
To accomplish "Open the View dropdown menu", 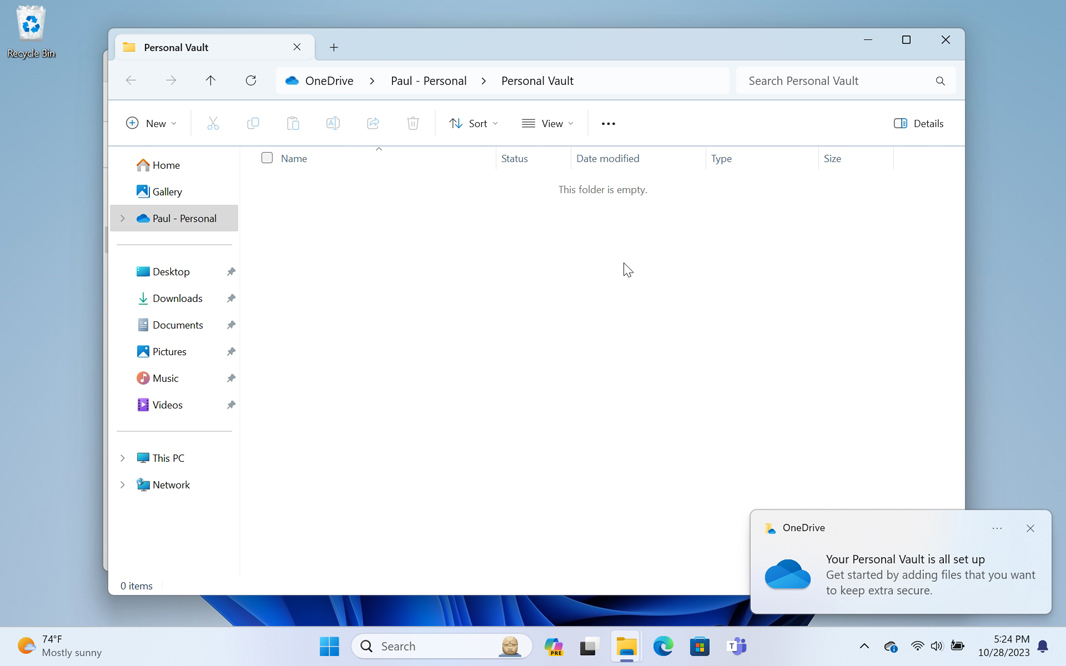I will (x=548, y=124).
